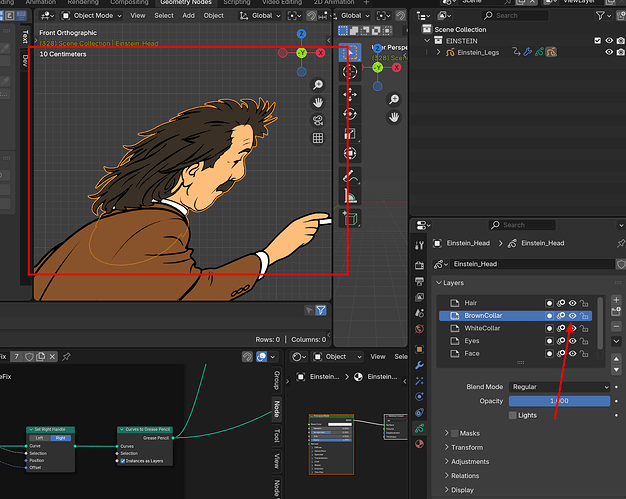Open the Render properties tab
626x499 pixels.
(419, 265)
